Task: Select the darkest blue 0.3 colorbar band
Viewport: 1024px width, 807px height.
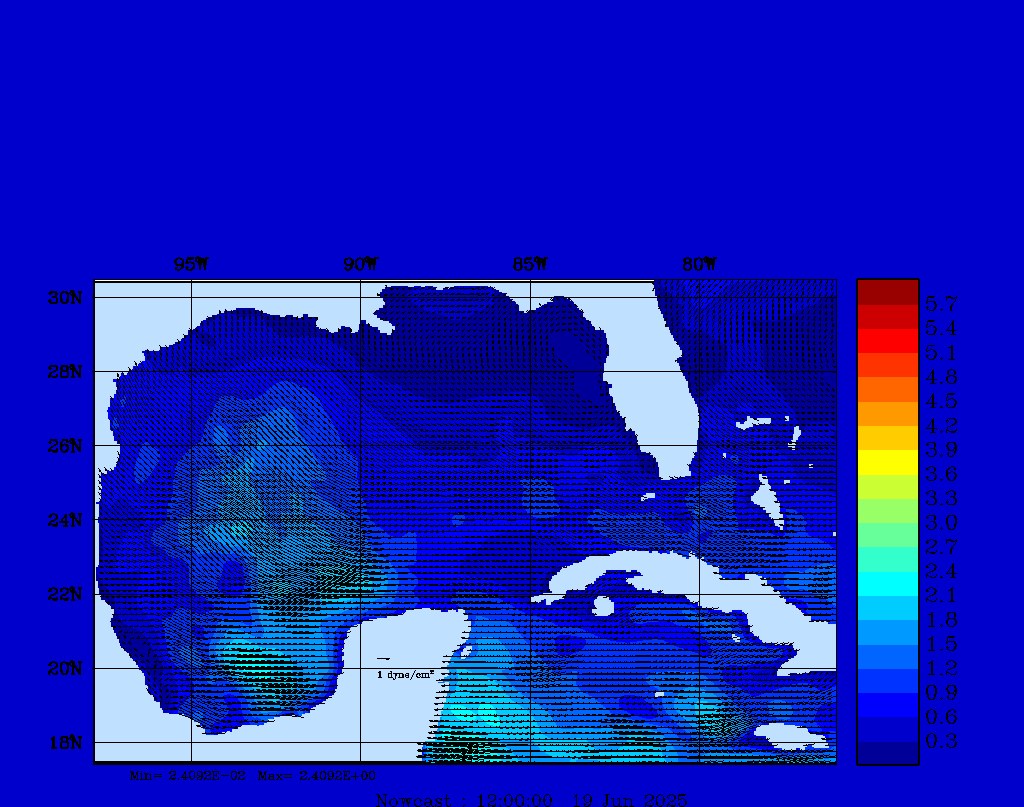Action: [x=887, y=752]
